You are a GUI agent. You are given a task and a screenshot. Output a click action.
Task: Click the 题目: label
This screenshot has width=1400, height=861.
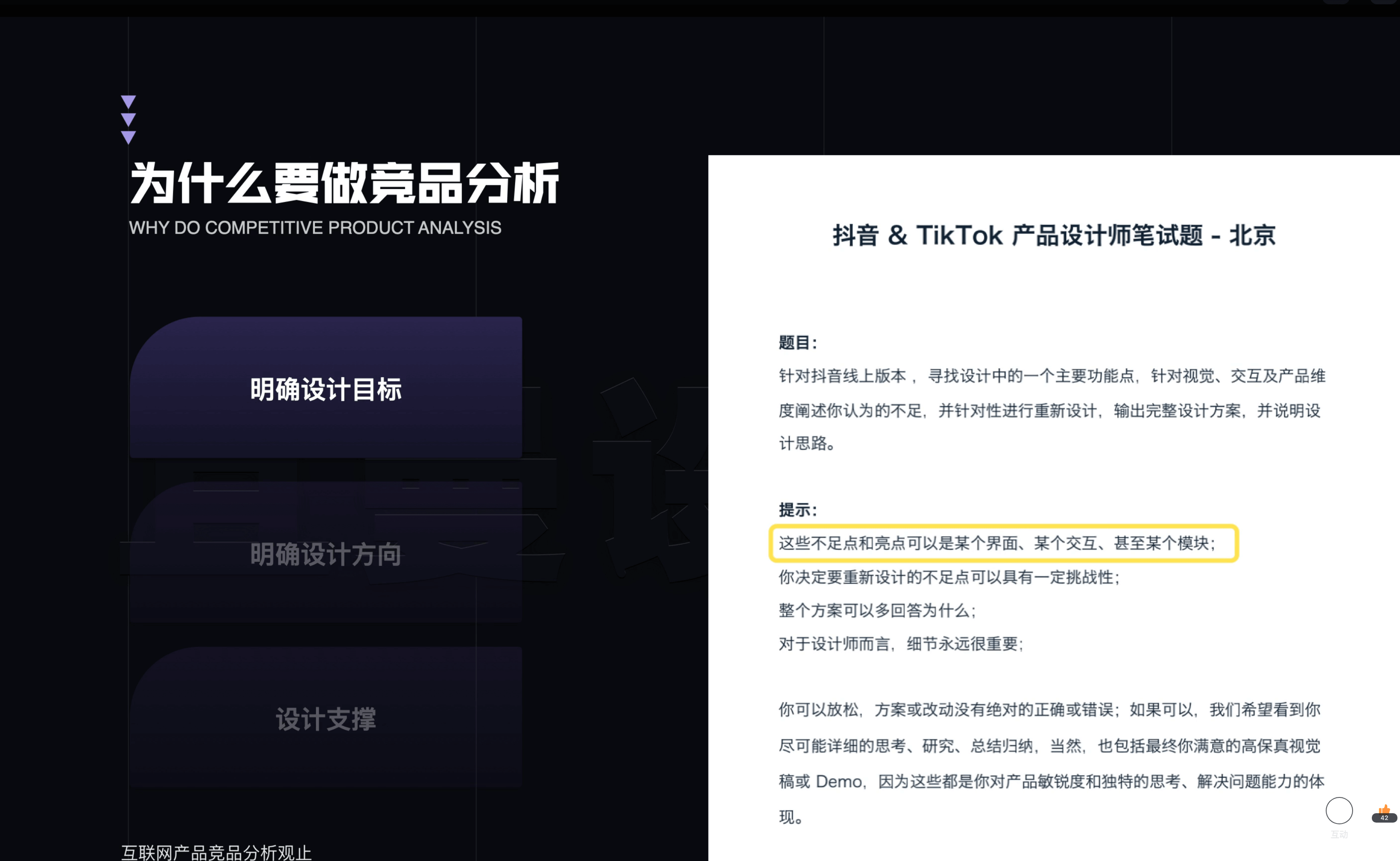tap(798, 343)
